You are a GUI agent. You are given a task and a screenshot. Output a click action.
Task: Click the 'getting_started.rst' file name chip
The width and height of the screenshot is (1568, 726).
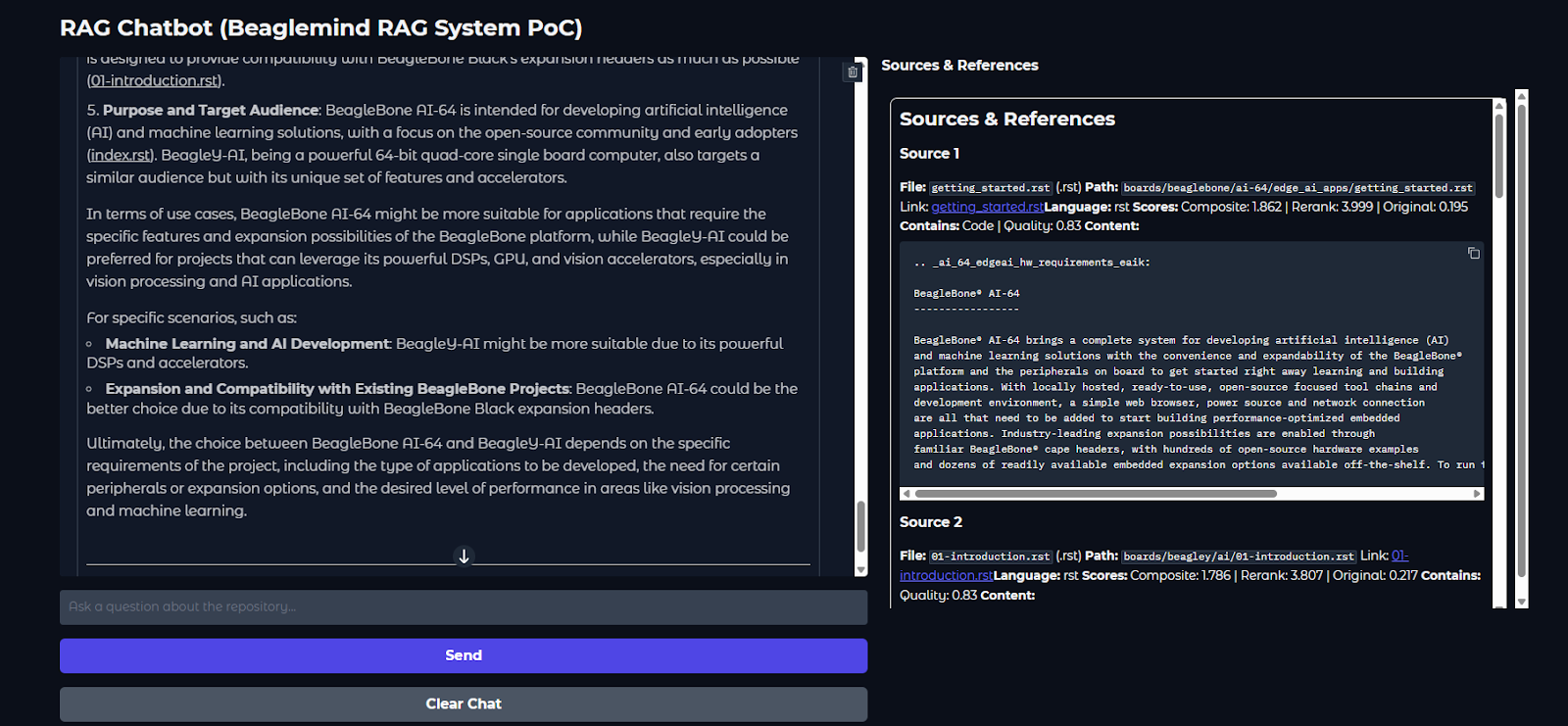tap(991, 187)
